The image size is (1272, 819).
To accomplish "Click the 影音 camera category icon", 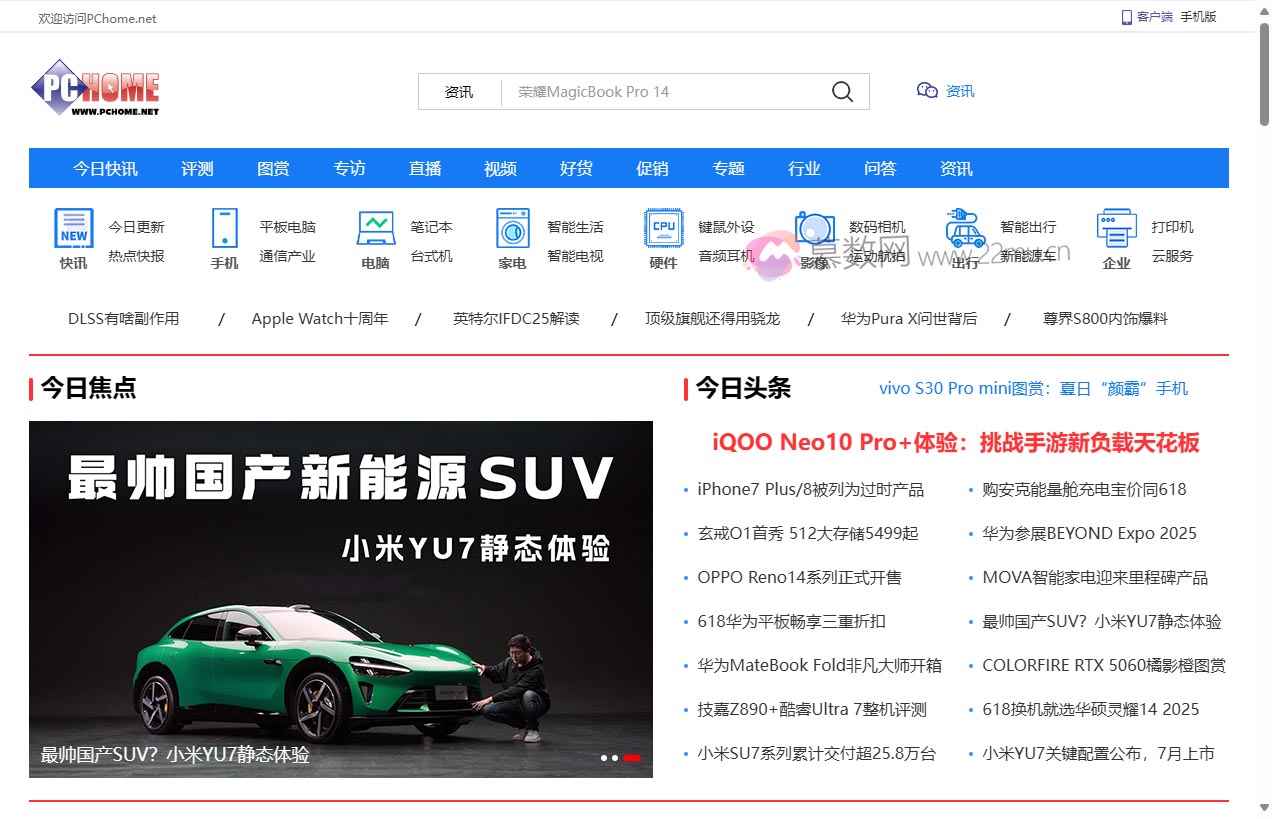I will point(813,234).
